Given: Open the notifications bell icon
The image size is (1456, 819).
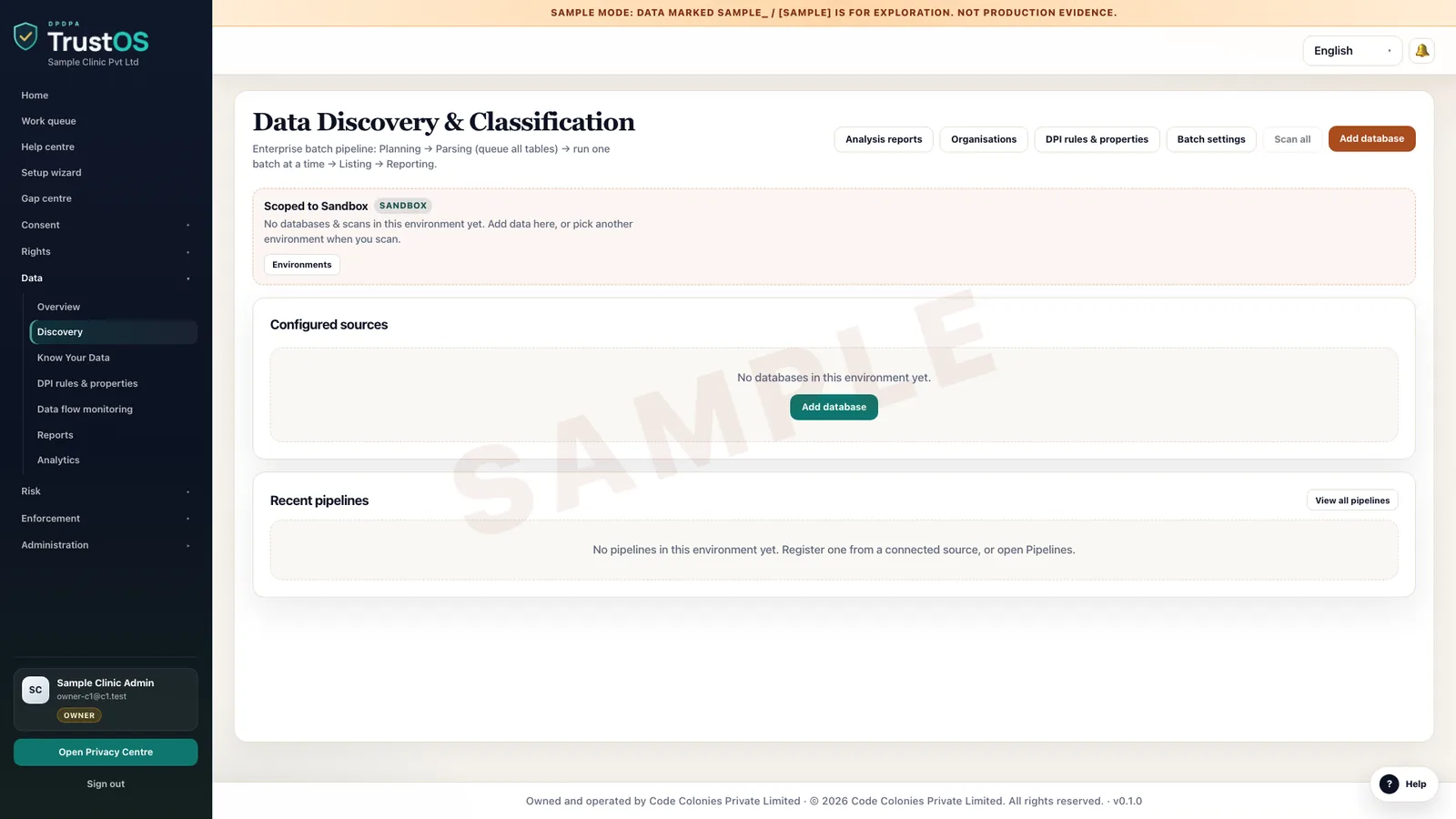Looking at the screenshot, I should coord(1421,51).
